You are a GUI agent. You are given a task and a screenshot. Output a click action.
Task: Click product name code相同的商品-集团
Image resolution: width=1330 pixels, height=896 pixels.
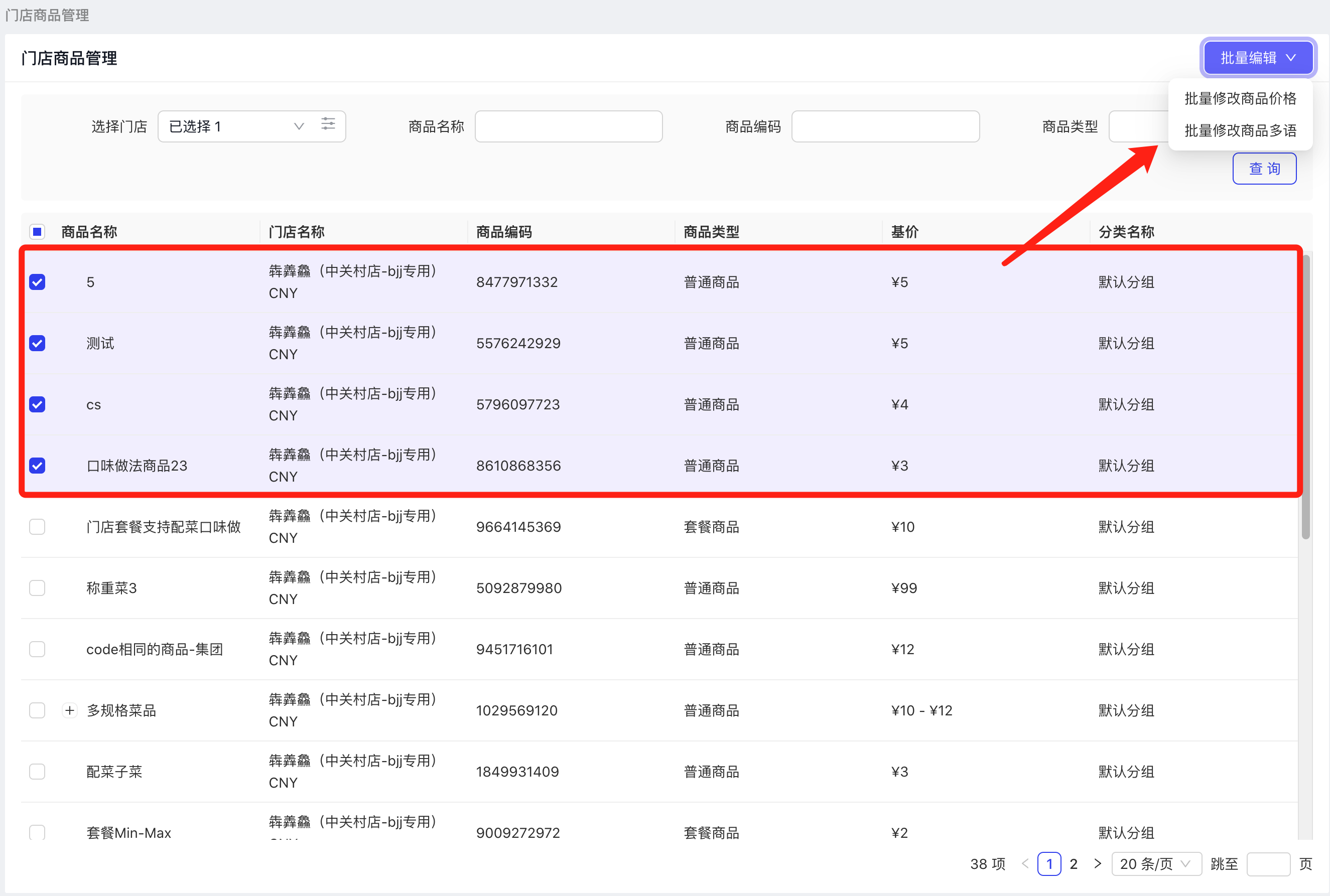[154, 649]
